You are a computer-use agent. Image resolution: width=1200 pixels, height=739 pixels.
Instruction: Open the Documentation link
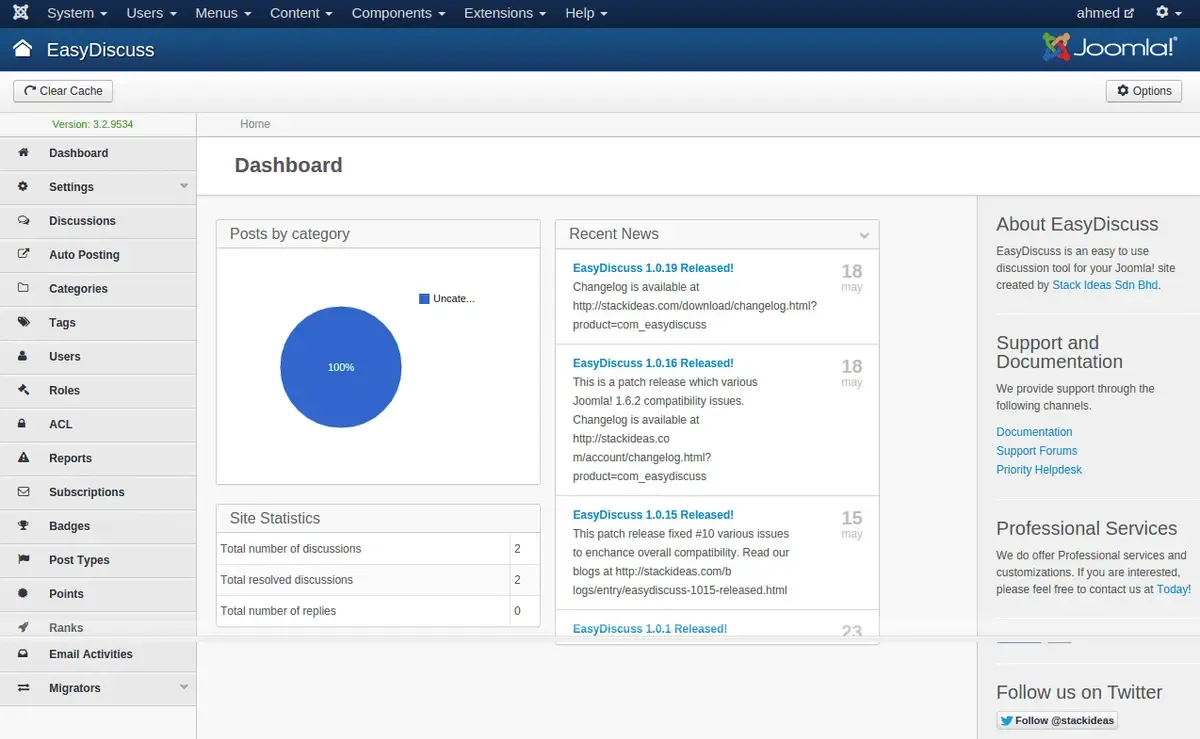(1034, 432)
